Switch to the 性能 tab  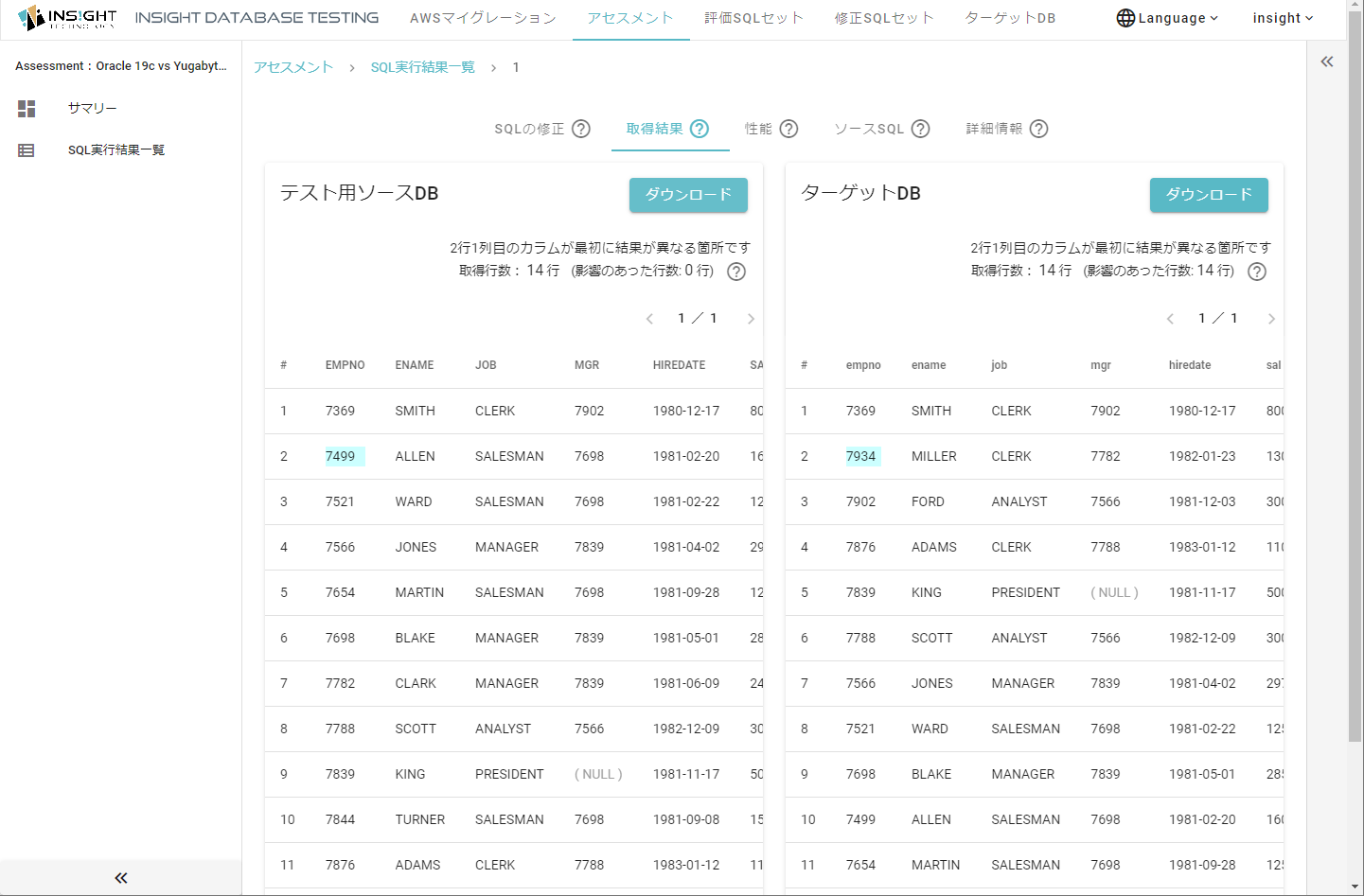click(758, 129)
